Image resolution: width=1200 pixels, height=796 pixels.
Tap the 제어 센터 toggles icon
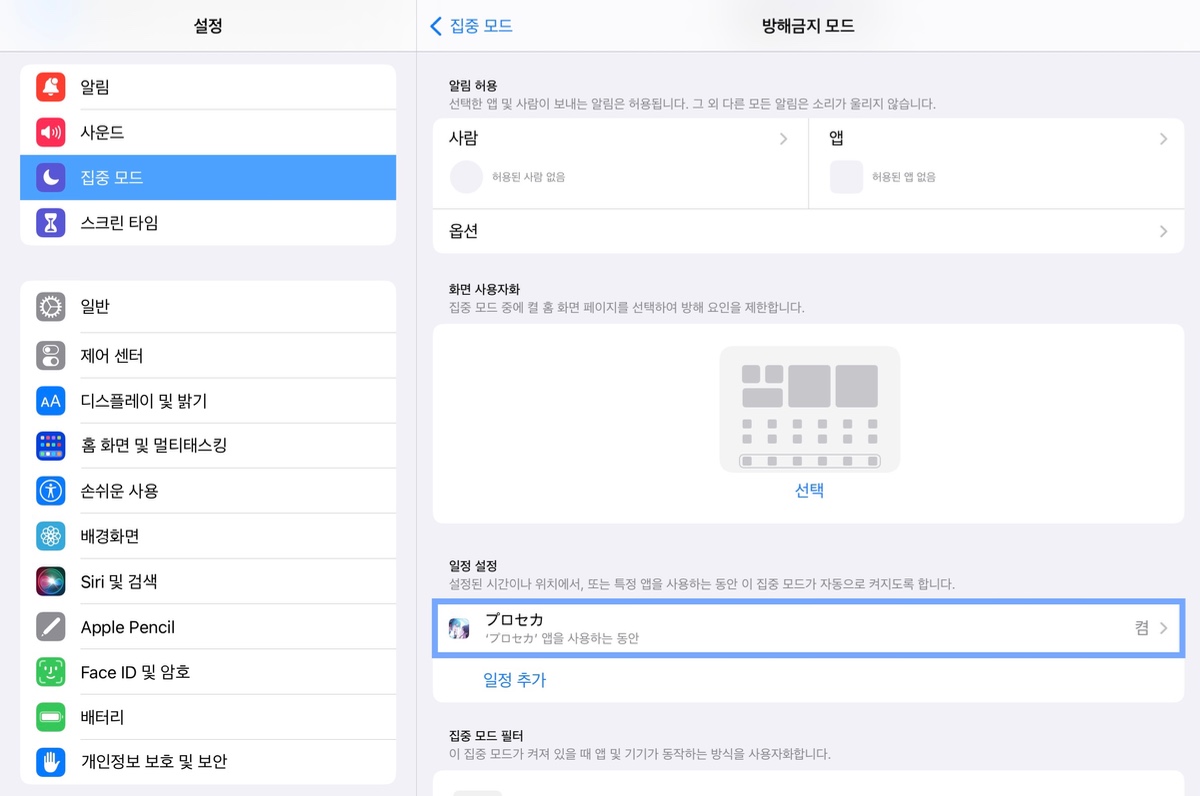coord(51,355)
